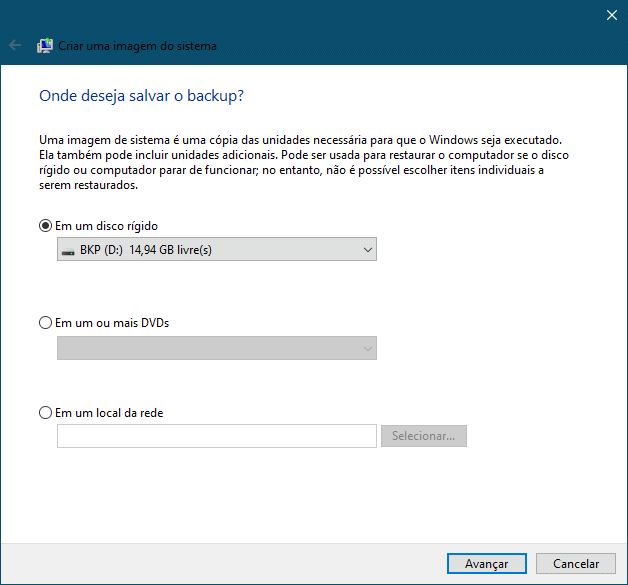Screen dimensions: 628x585
Task: Click the "Avançar" button to continue
Action: pyautogui.click(x=486, y=564)
